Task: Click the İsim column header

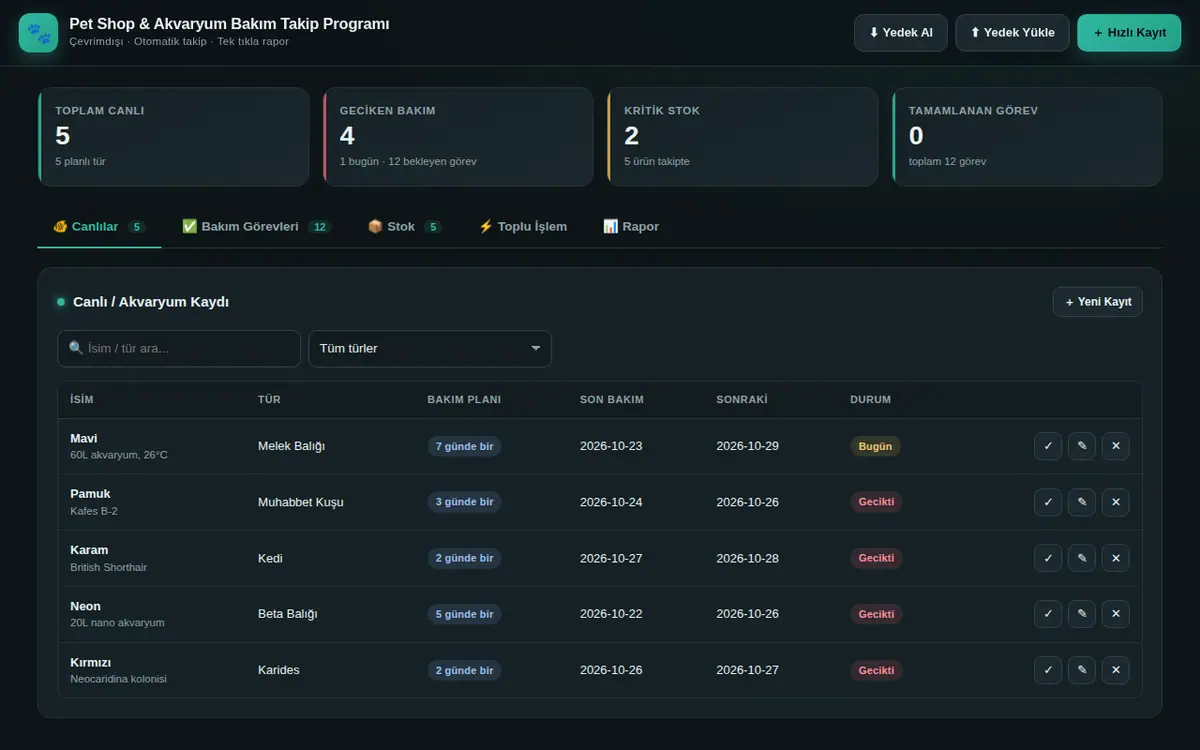Action: 82,400
